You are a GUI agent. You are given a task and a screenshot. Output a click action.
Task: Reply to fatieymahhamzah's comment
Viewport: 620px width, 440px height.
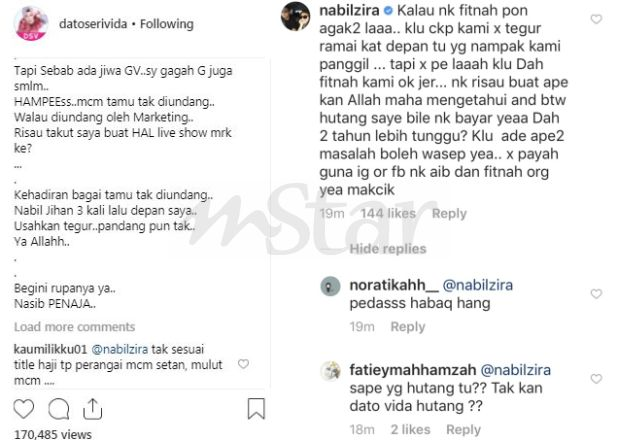[x=463, y=429]
